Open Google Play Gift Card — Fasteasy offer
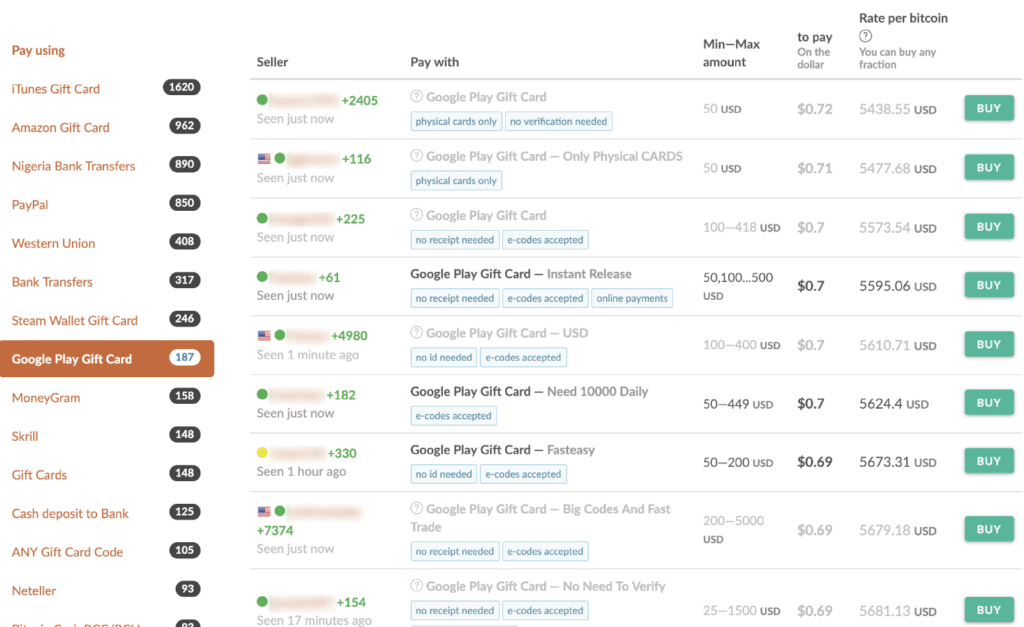Viewport: 1024px width, 627px height. click(x=502, y=450)
